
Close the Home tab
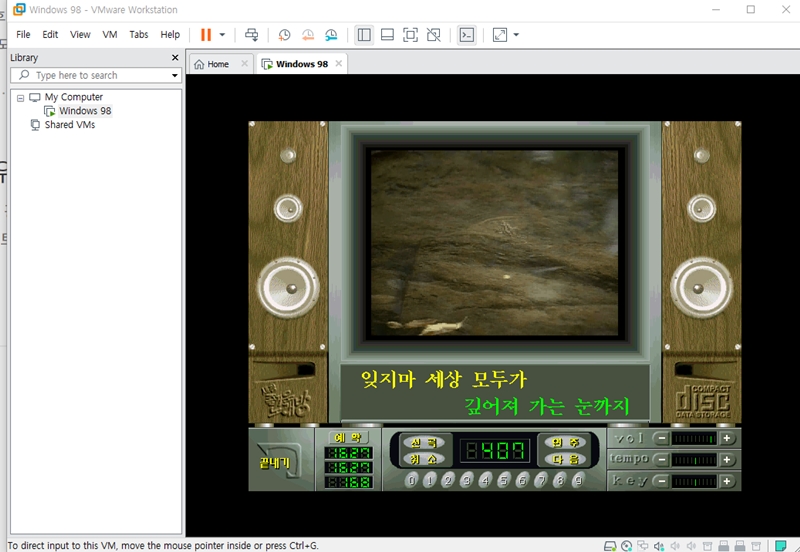point(244,63)
